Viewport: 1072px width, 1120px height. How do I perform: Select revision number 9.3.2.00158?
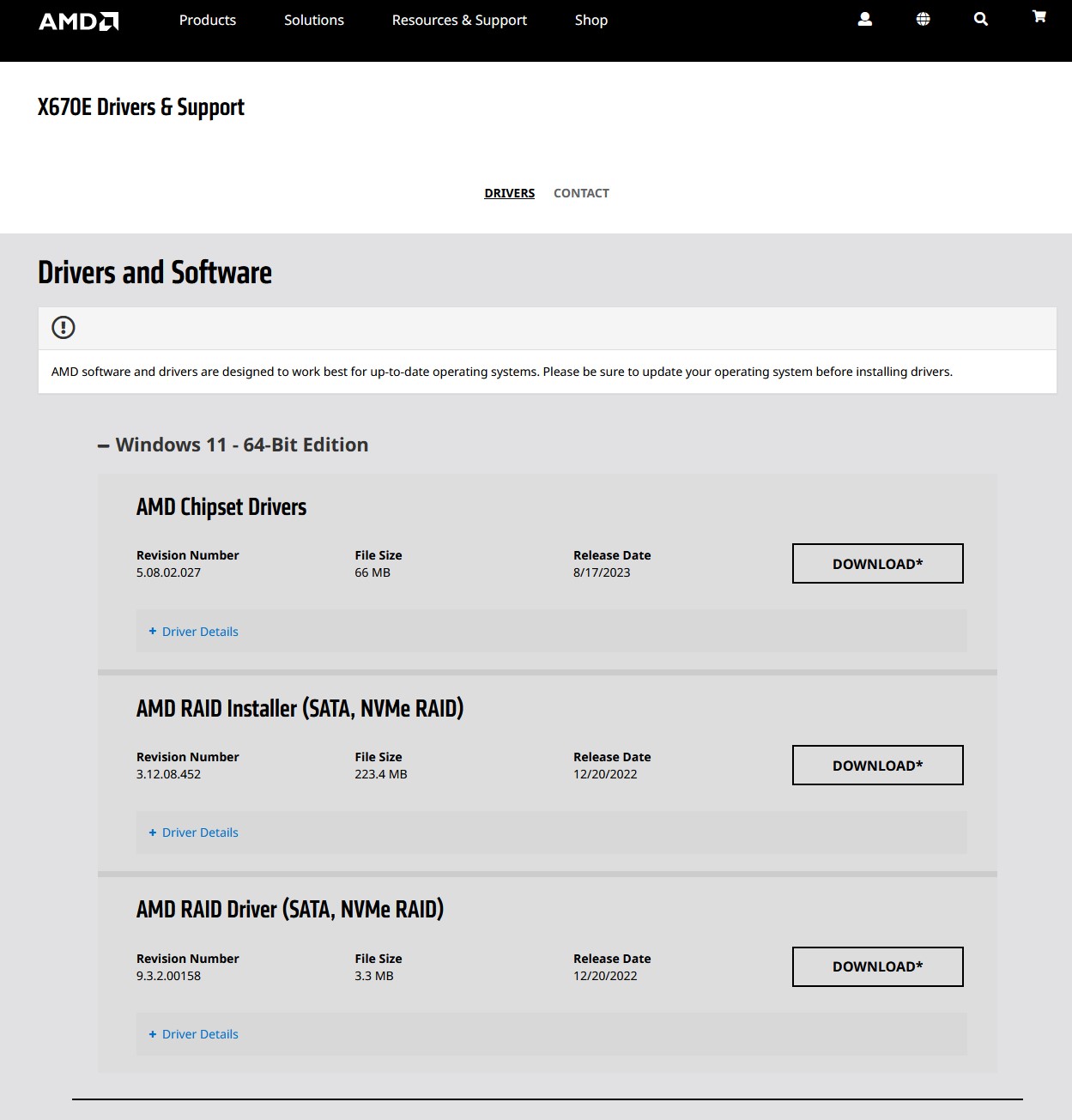coord(168,976)
